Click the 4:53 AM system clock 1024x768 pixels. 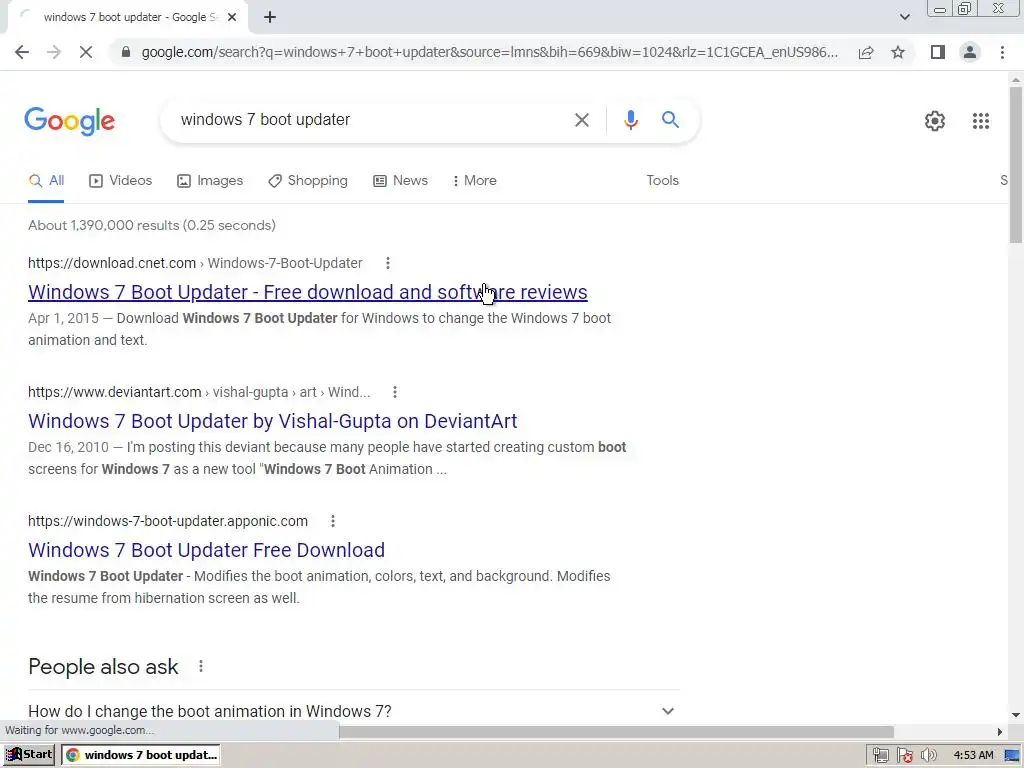973,755
